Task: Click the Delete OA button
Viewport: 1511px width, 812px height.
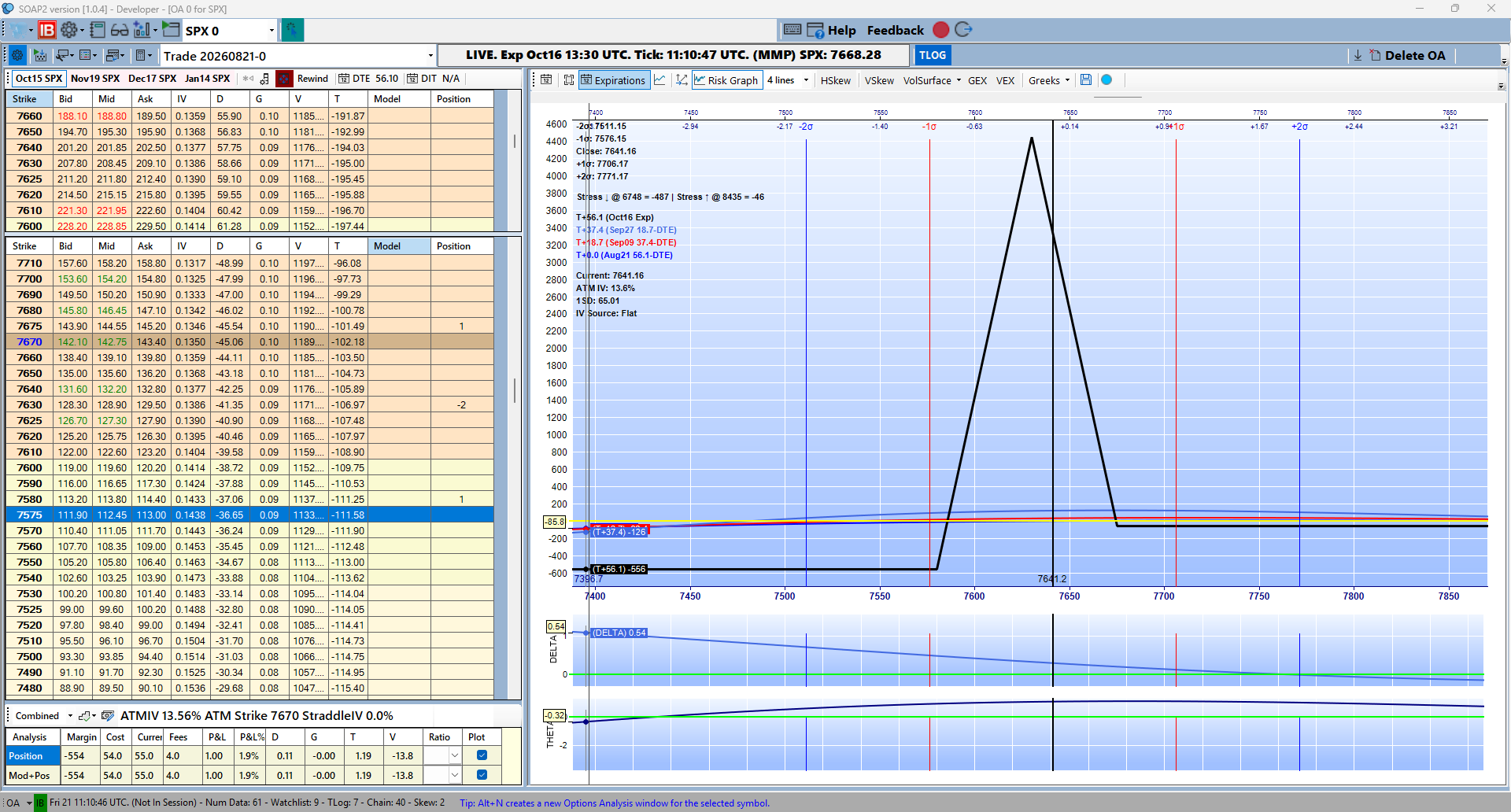Action: tap(1408, 55)
